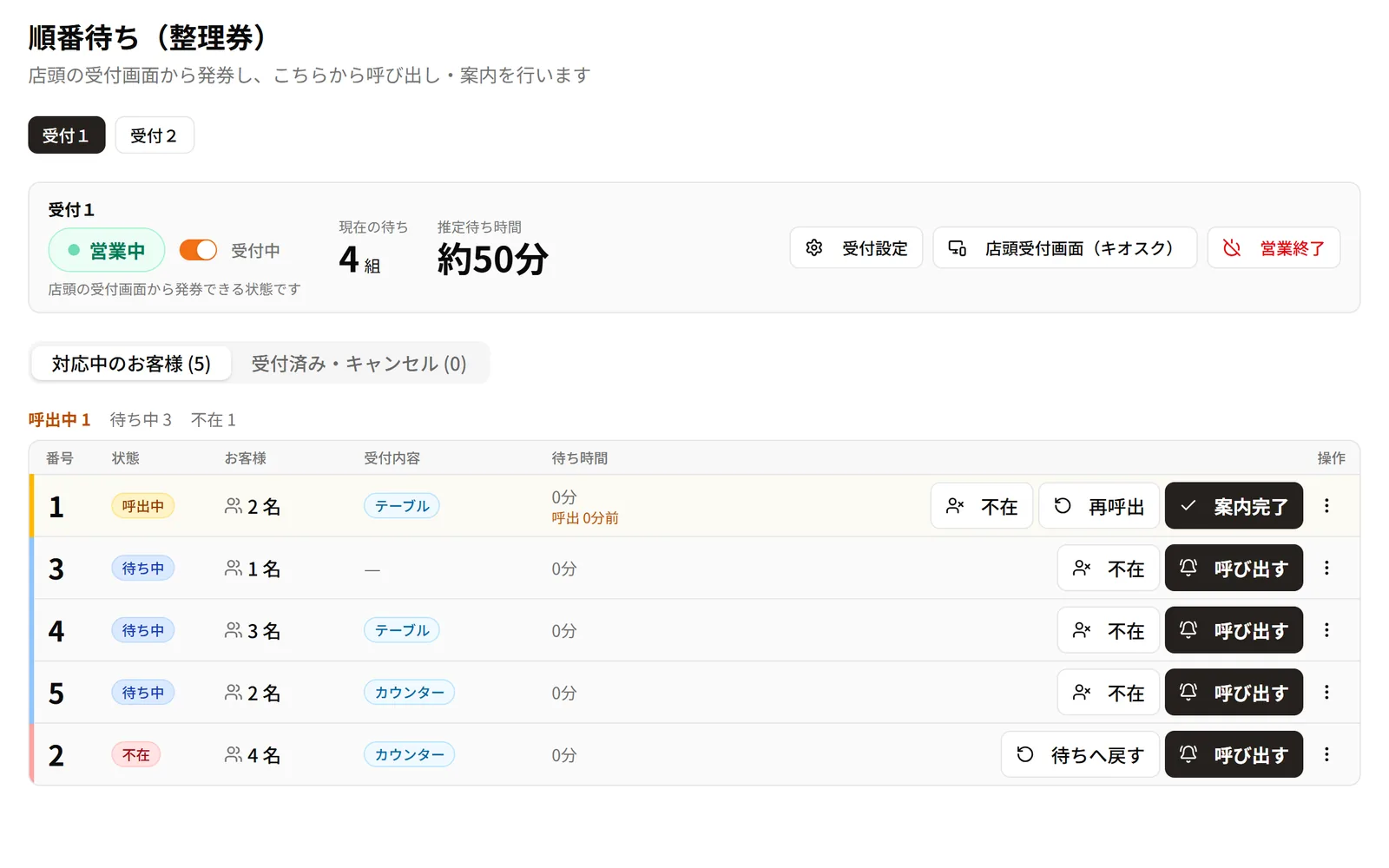Mark ticket 1 as 不在

982,506
